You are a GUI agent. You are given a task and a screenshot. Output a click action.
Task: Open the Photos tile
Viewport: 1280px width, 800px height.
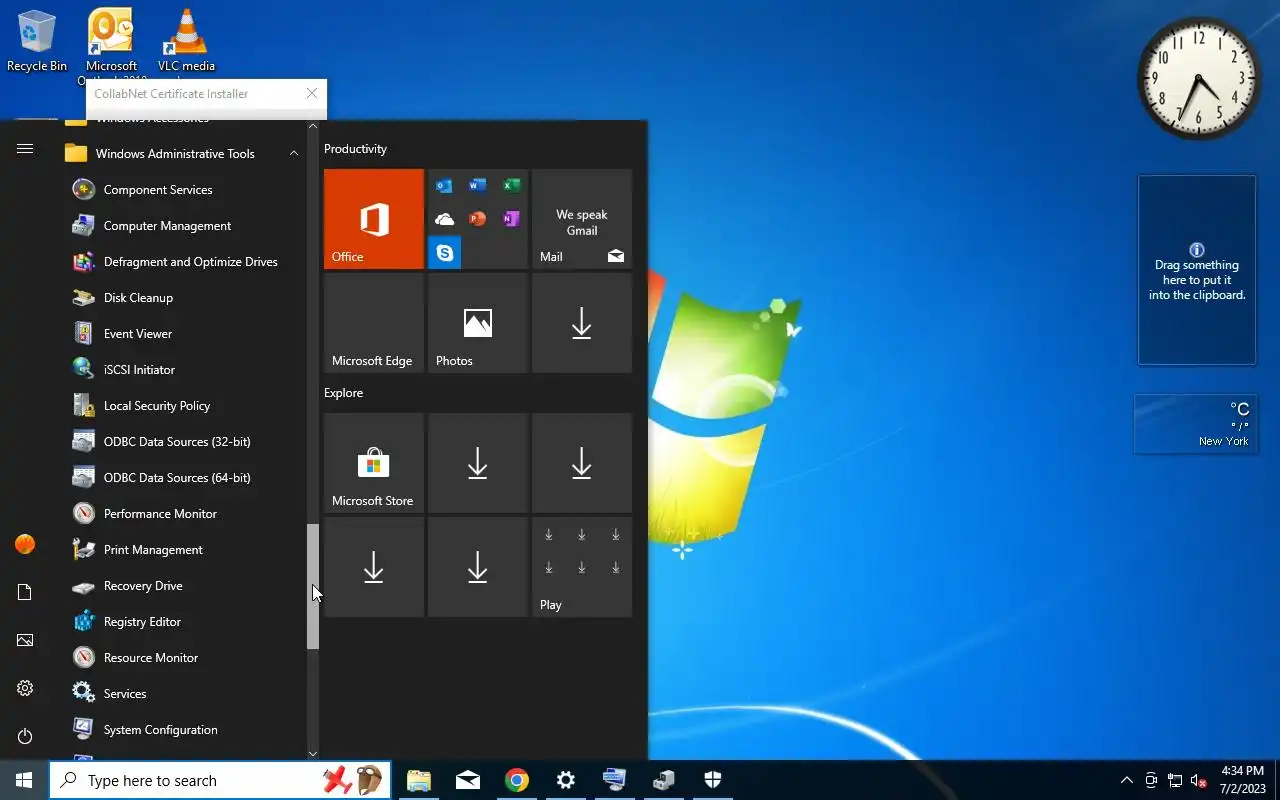pos(478,323)
